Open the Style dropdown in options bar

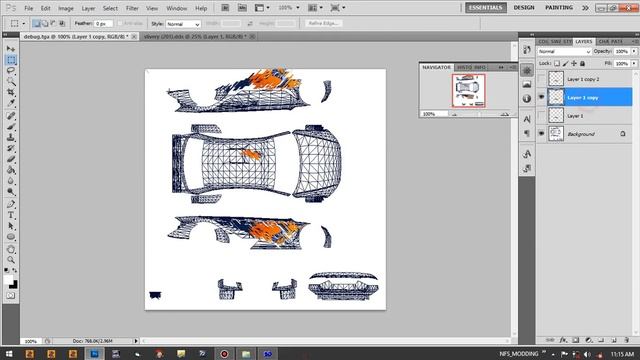pos(183,24)
